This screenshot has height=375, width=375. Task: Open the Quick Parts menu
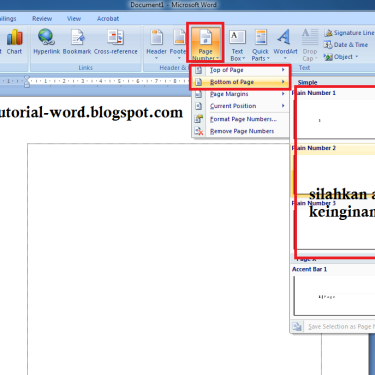[260, 45]
